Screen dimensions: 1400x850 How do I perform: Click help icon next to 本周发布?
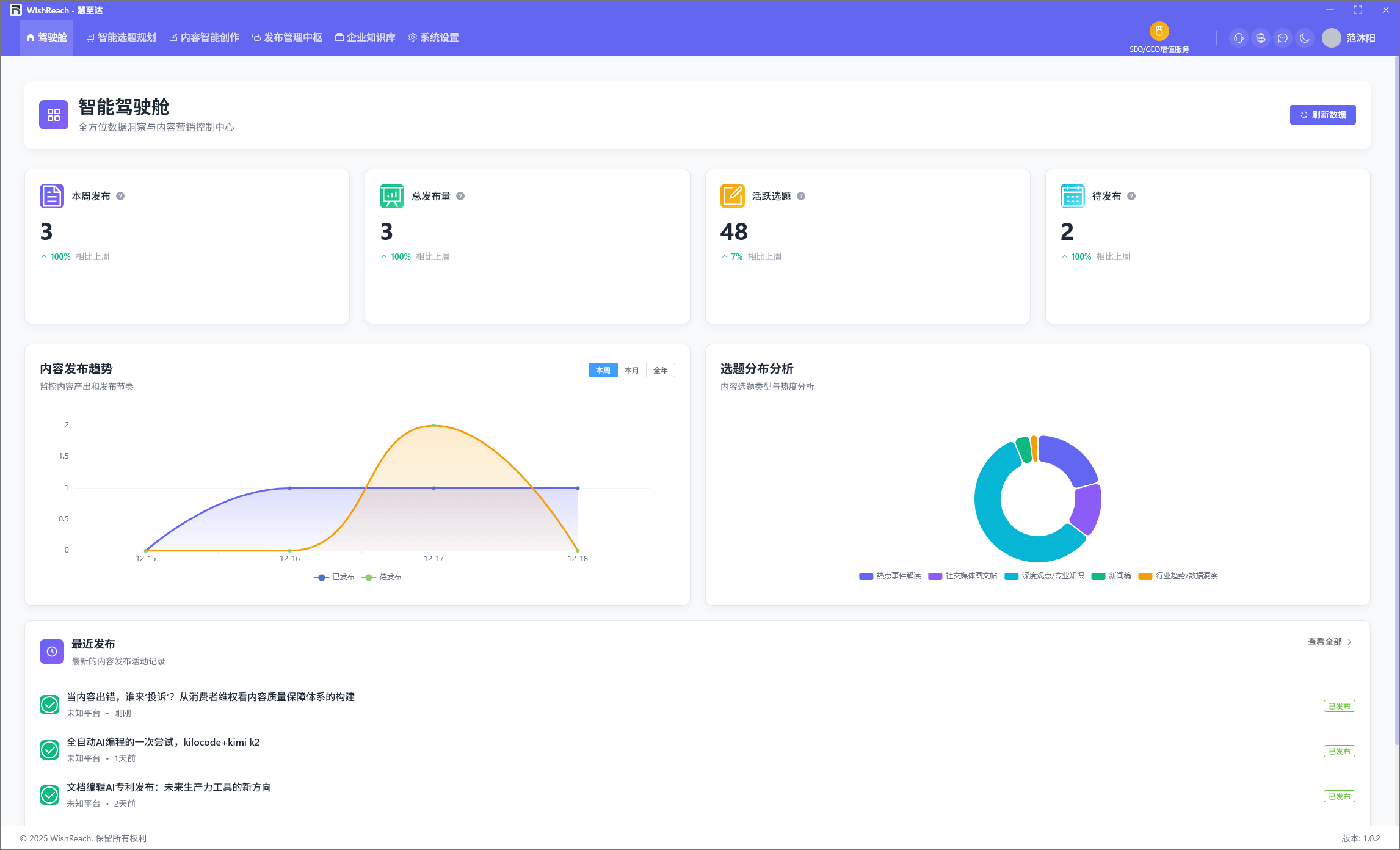[x=120, y=196]
